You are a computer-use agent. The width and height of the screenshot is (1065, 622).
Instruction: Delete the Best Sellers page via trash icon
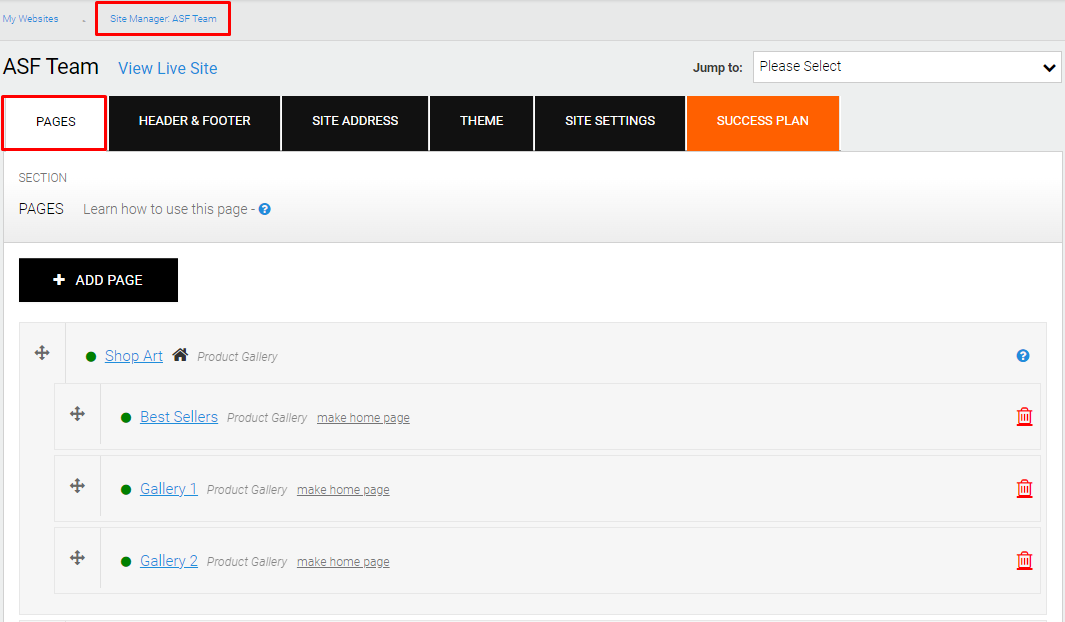tap(1024, 416)
